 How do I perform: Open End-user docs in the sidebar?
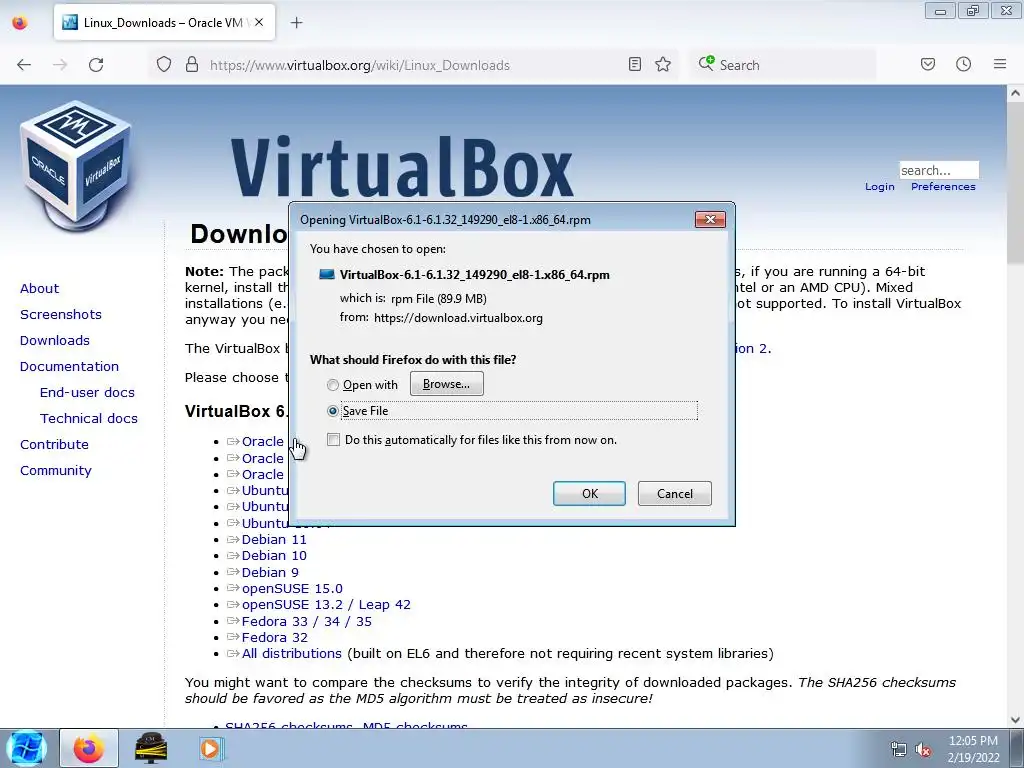tap(87, 392)
